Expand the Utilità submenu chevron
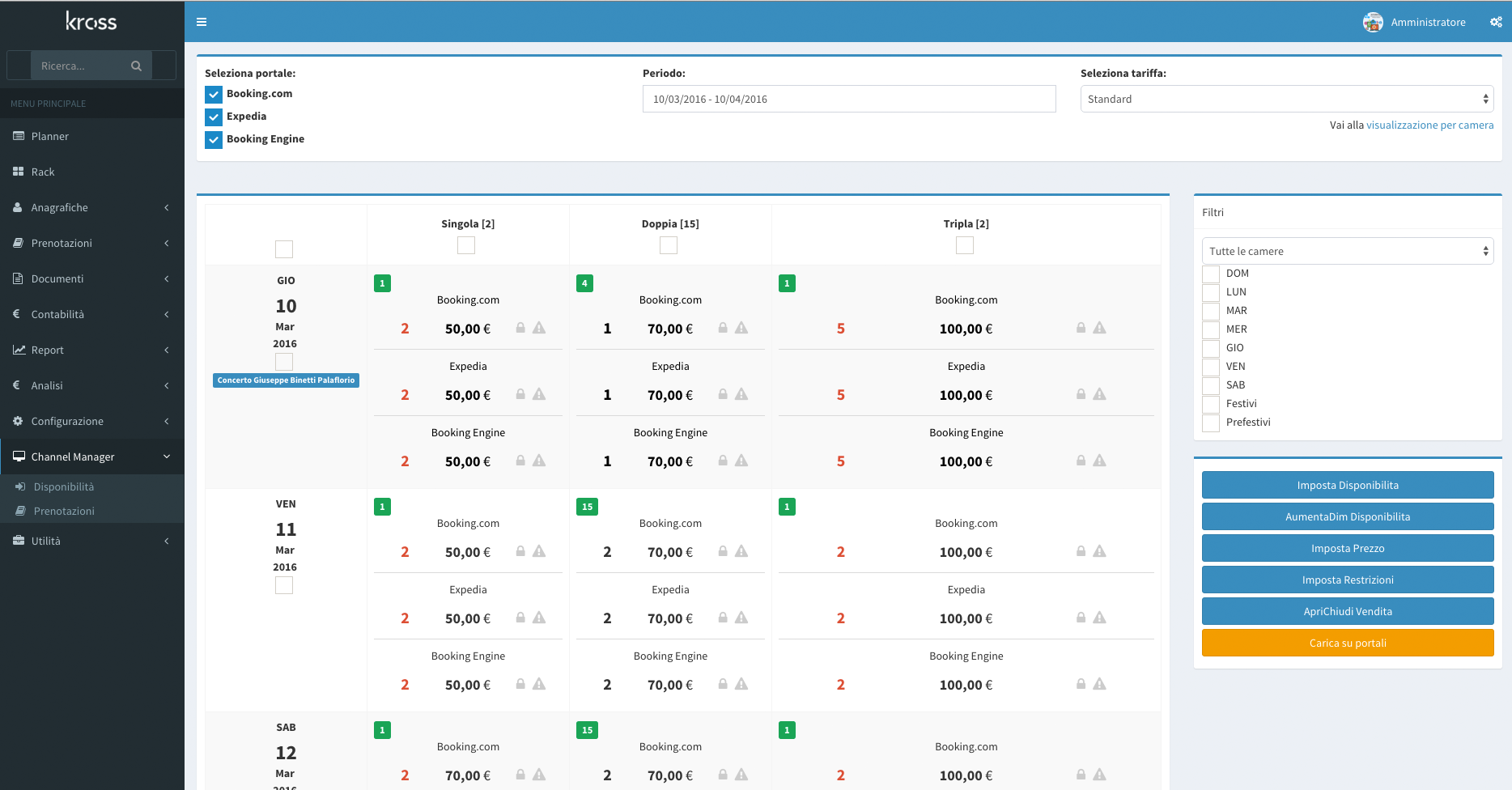Viewport: 1512px width, 790px height. point(167,541)
